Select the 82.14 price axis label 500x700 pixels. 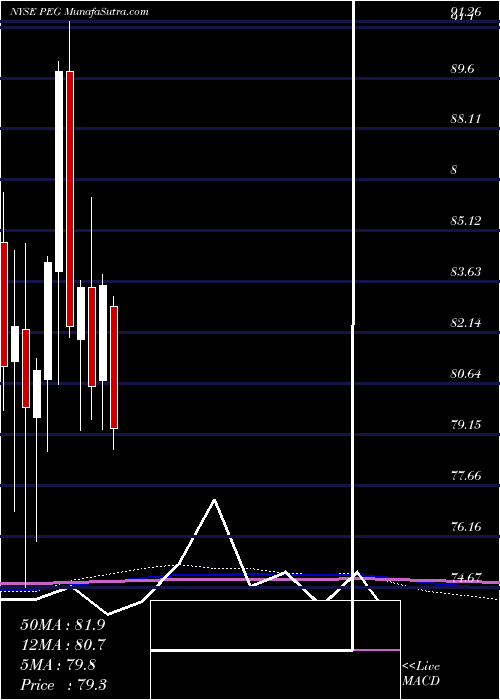coord(466,322)
